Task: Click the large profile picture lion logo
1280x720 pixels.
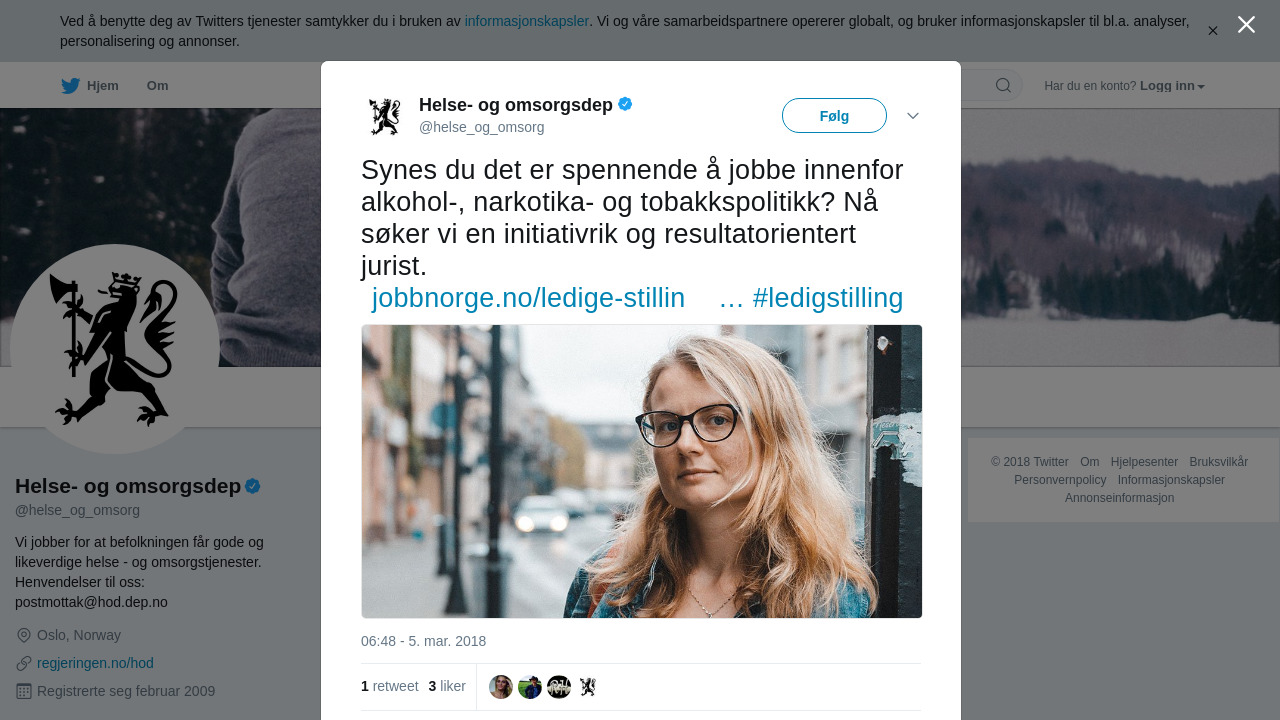Action: pos(115,349)
